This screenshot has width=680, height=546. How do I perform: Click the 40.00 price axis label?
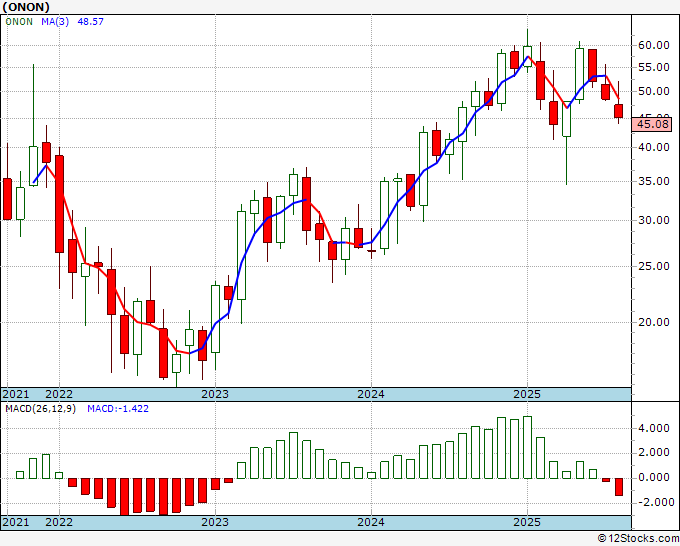[x=654, y=147]
